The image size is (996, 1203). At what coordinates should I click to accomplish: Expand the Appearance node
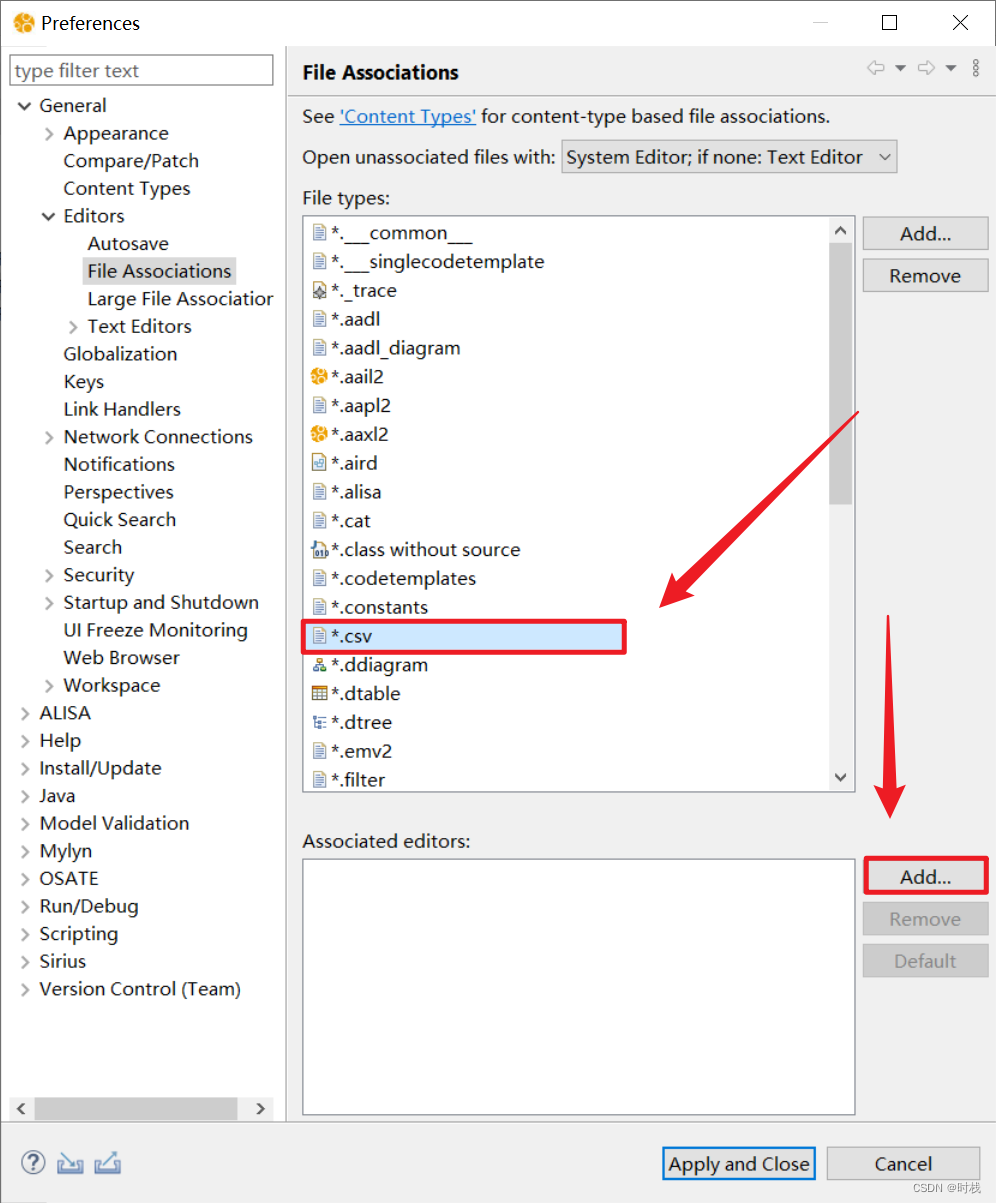tap(49, 134)
